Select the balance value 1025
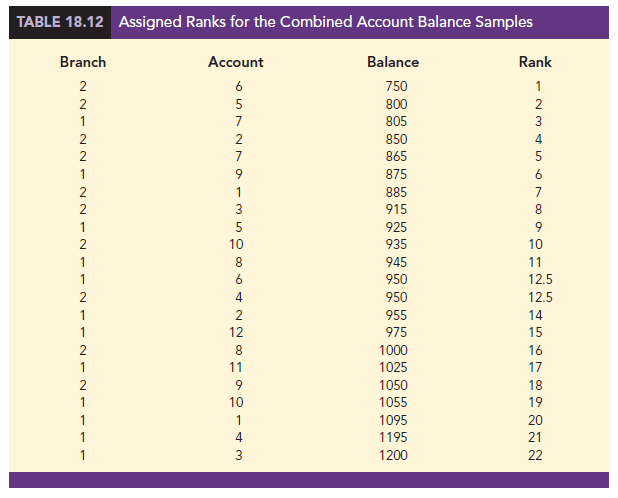 point(394,368)
